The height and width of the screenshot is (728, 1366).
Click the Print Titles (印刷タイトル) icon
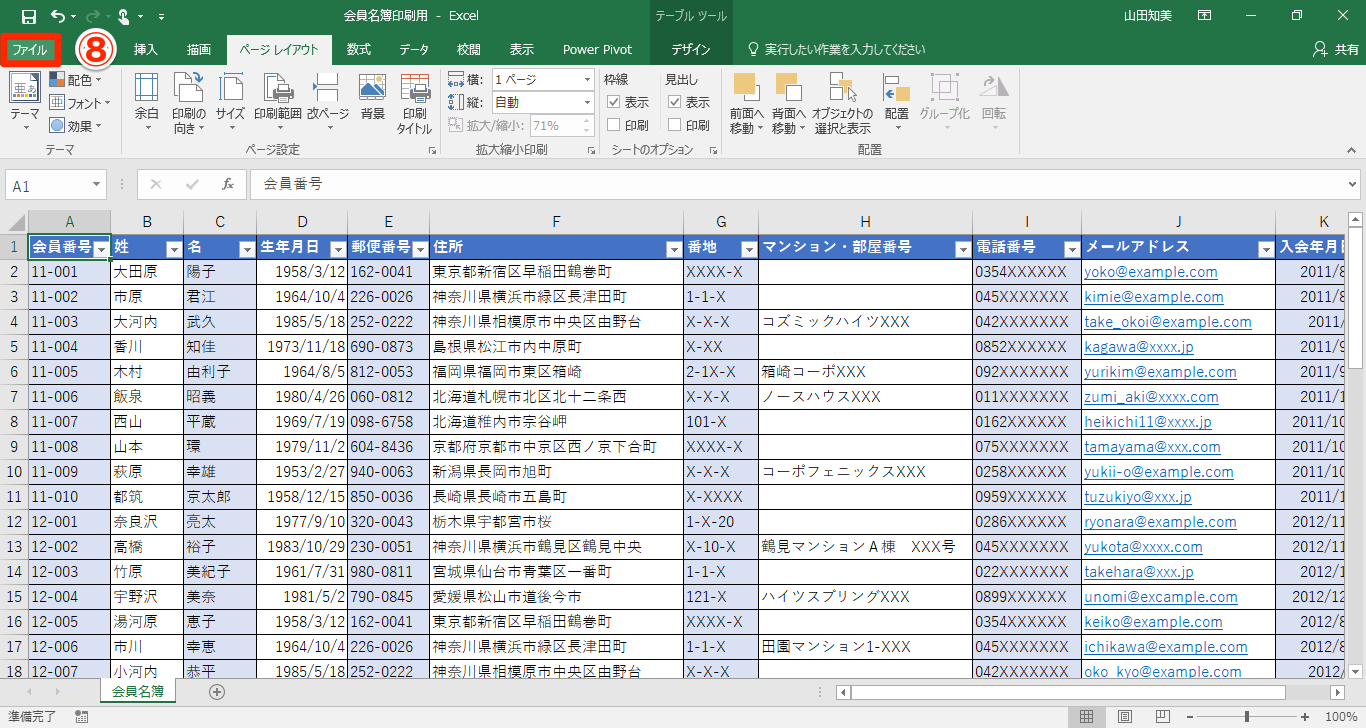point(414,87)
